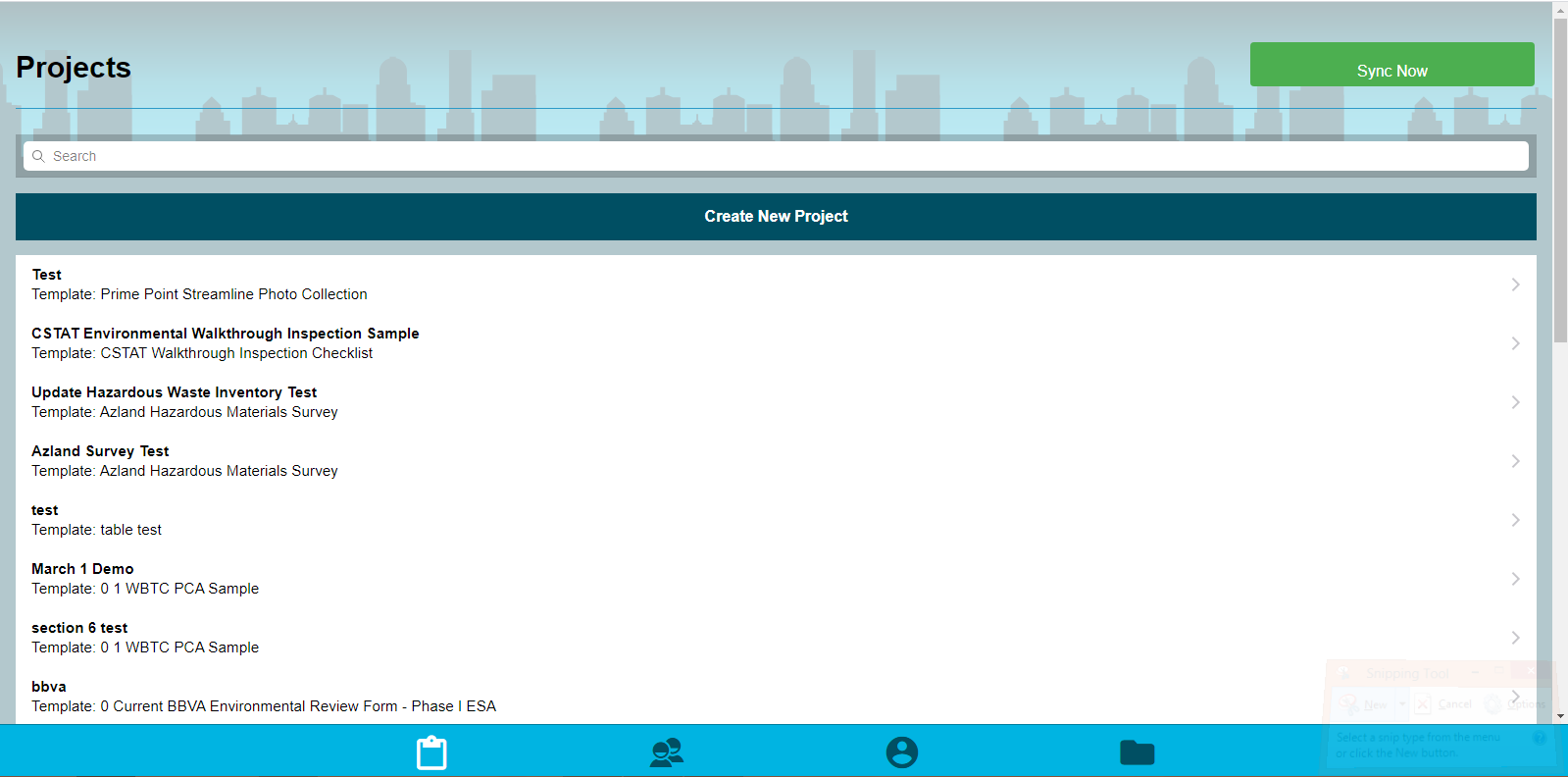Click the Create New Project button
This screenshot has height=777, width=1568.
(x=776, y=217)
